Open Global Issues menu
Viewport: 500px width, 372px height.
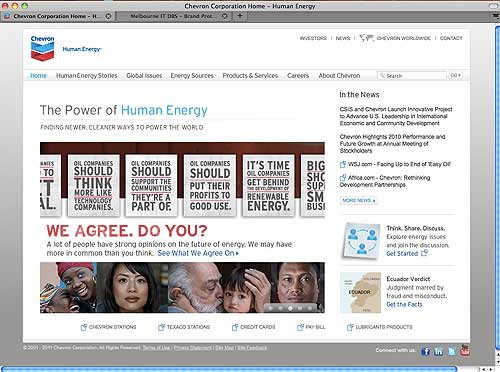point(144,76)
